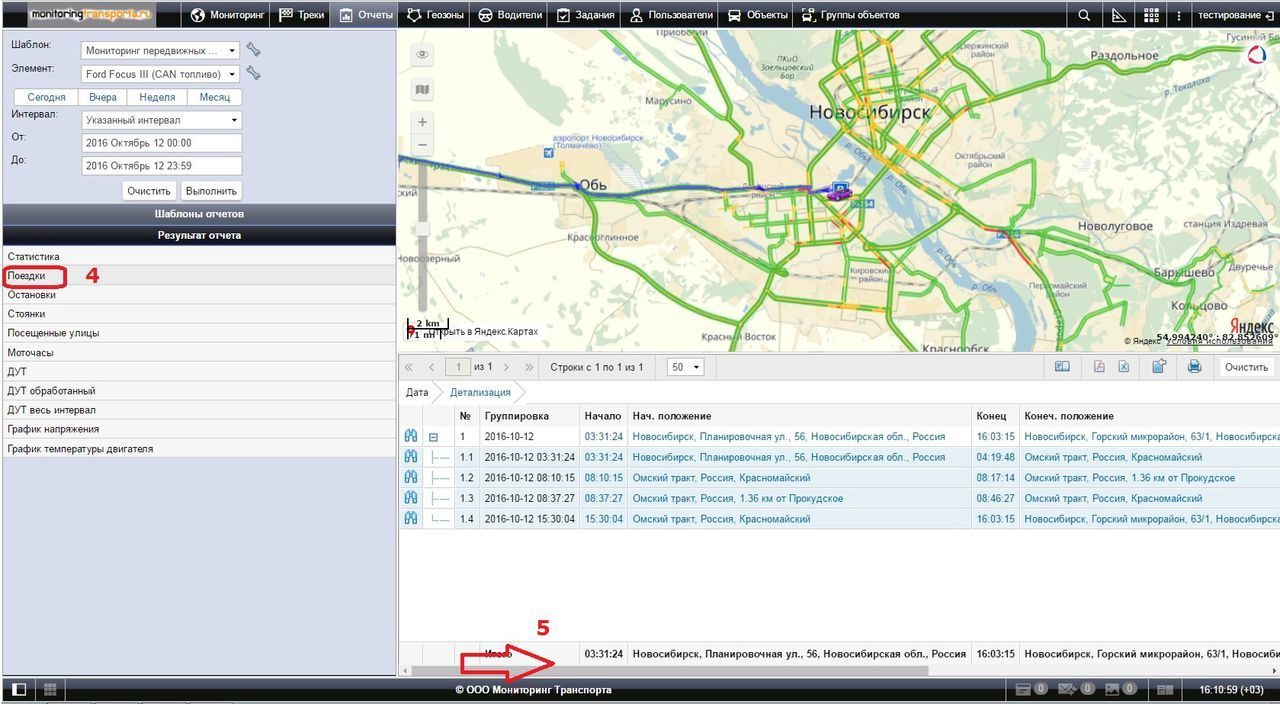
Task: Open the Интервал dropdown
Action: [x=161, y=120]
